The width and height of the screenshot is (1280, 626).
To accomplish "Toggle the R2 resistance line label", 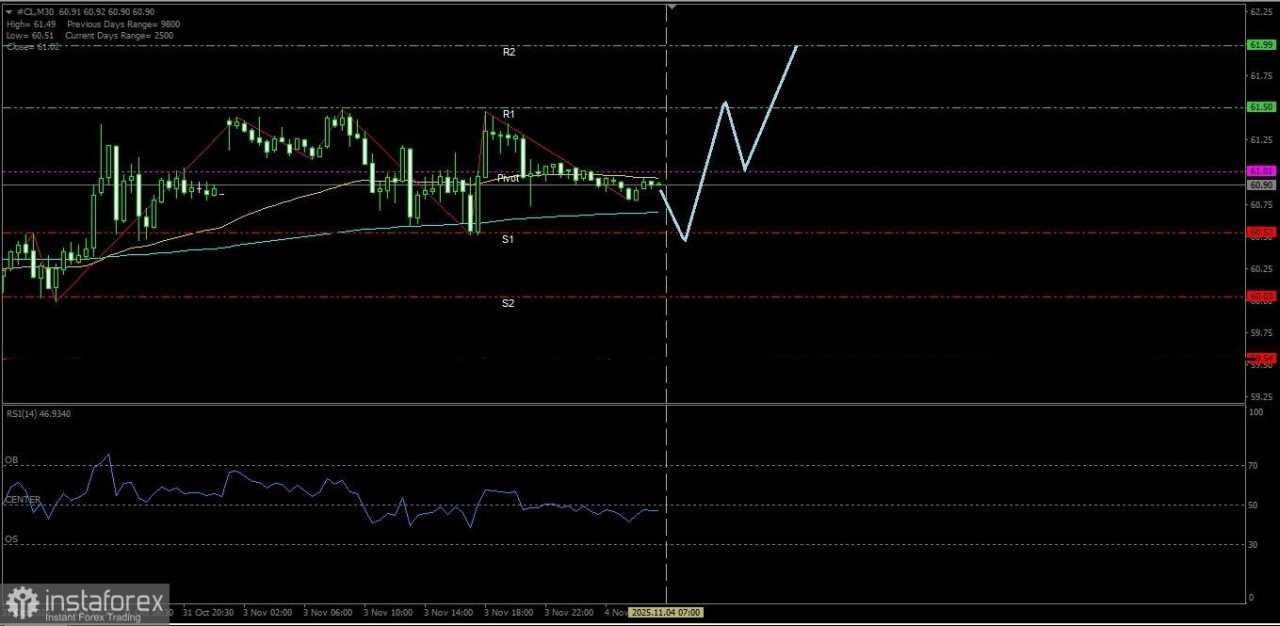I will click(x=509, y=51).
